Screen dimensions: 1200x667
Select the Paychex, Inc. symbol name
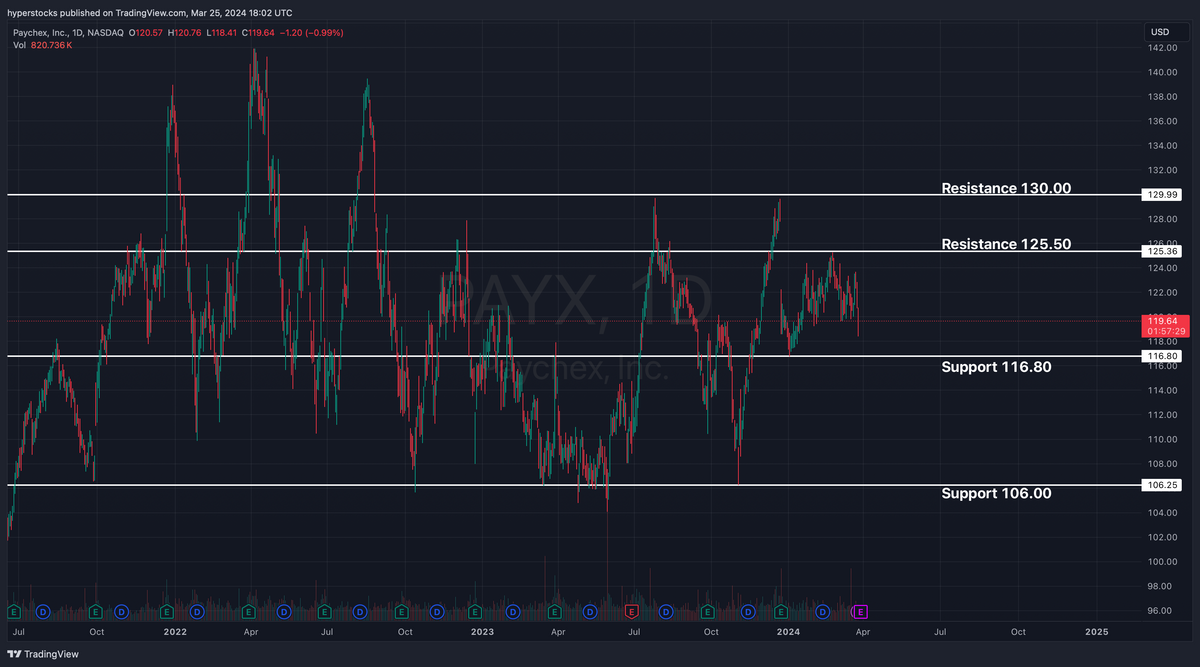pos(40,31)
